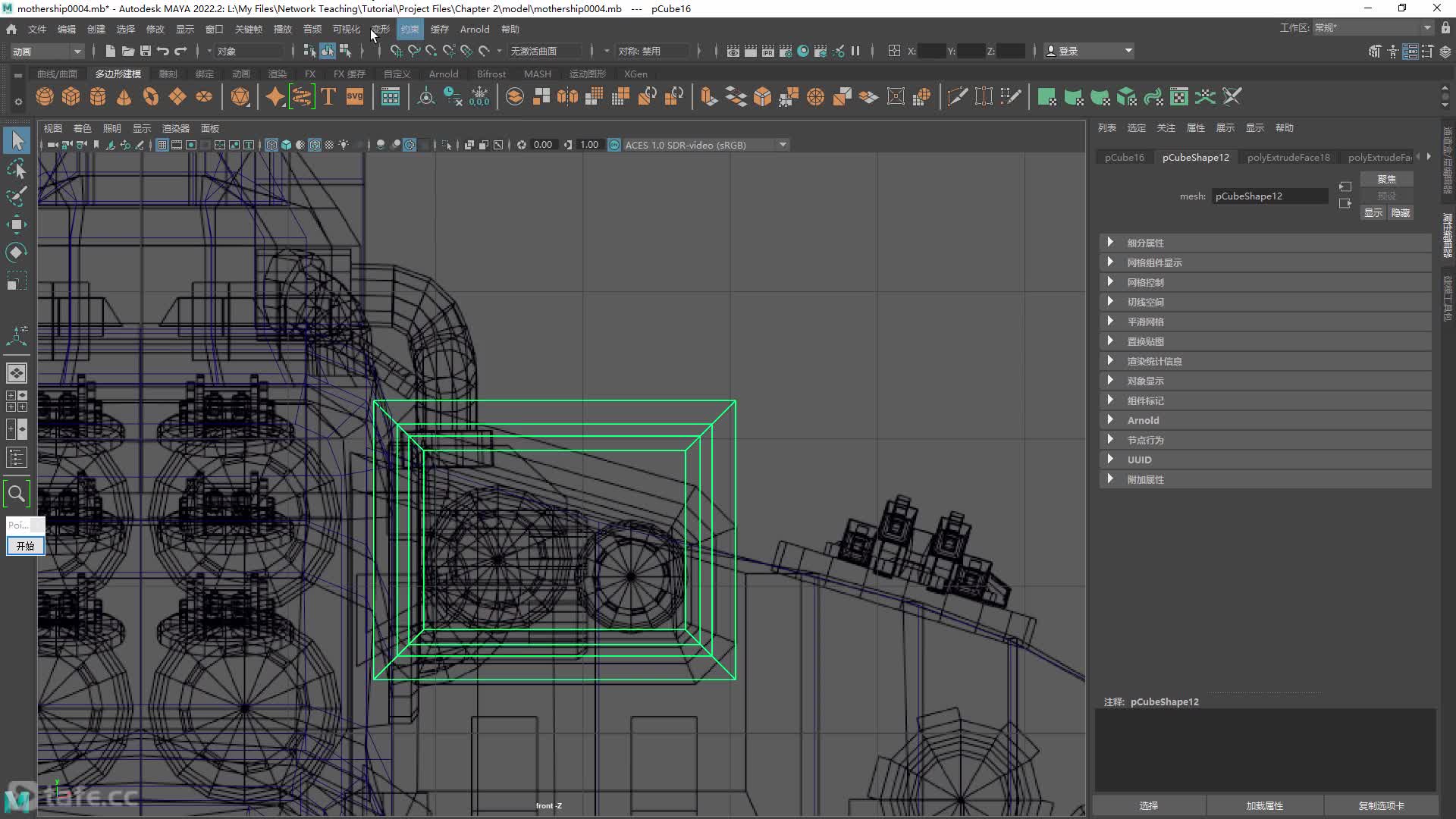The width and height of the screenshot is (1456, 819).
Task: Click the mesh name field pCubeShape12
Action: click(x=1269, y=196)
